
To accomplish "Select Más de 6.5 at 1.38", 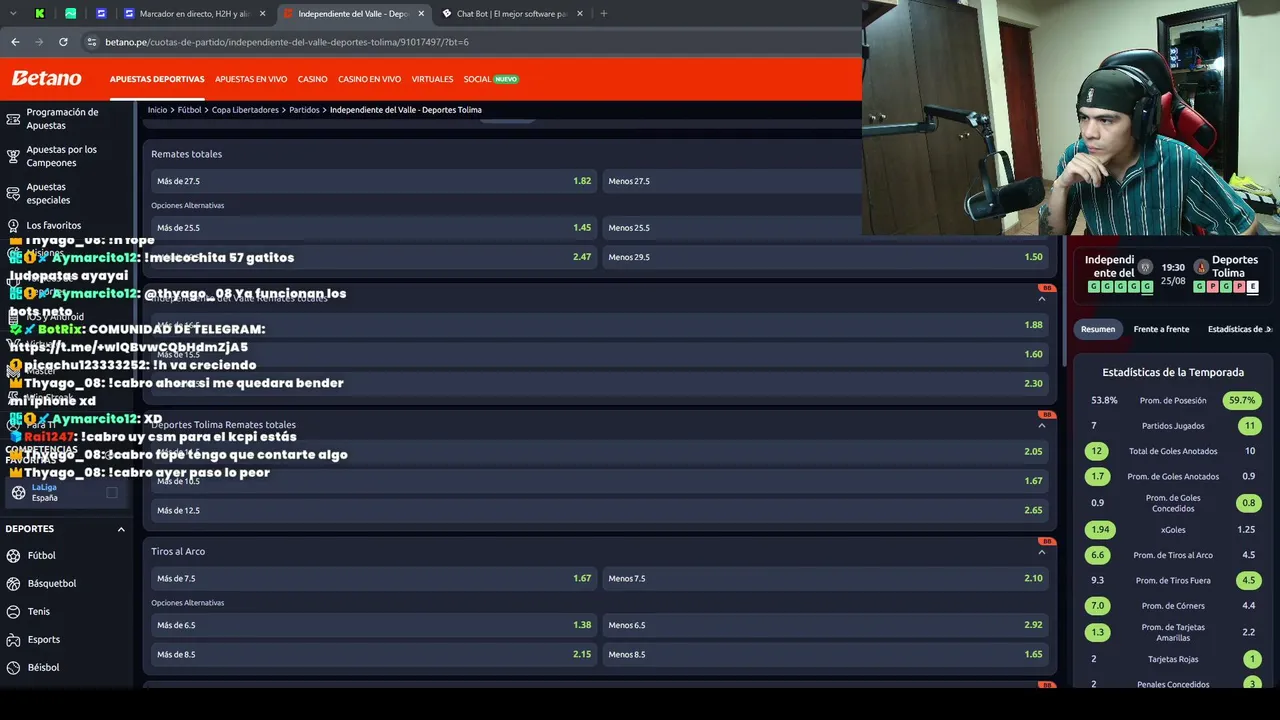I will click(x=374, y=625).
